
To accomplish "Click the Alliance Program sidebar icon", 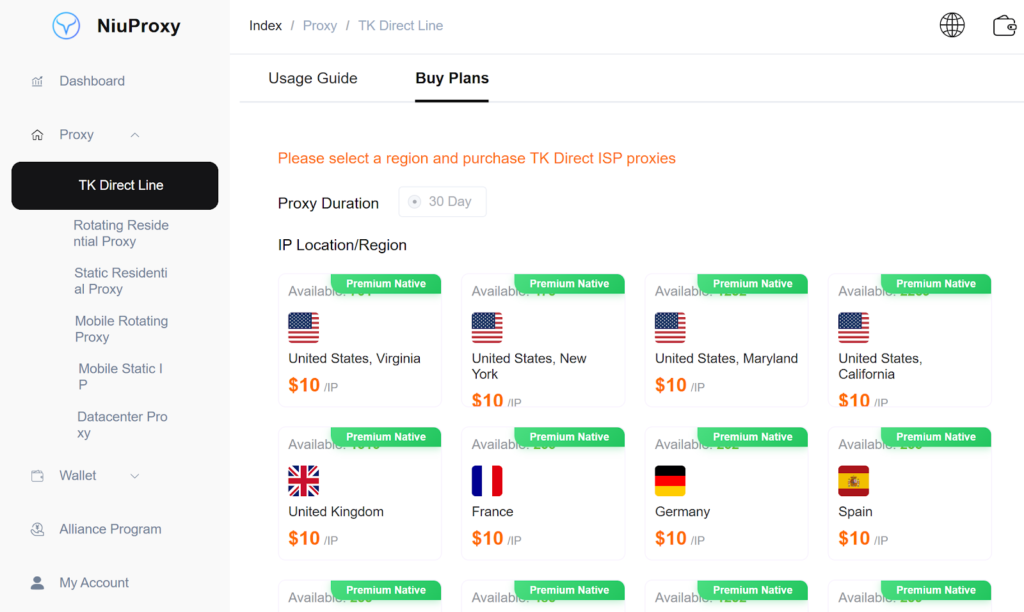I will pos(38,529).
